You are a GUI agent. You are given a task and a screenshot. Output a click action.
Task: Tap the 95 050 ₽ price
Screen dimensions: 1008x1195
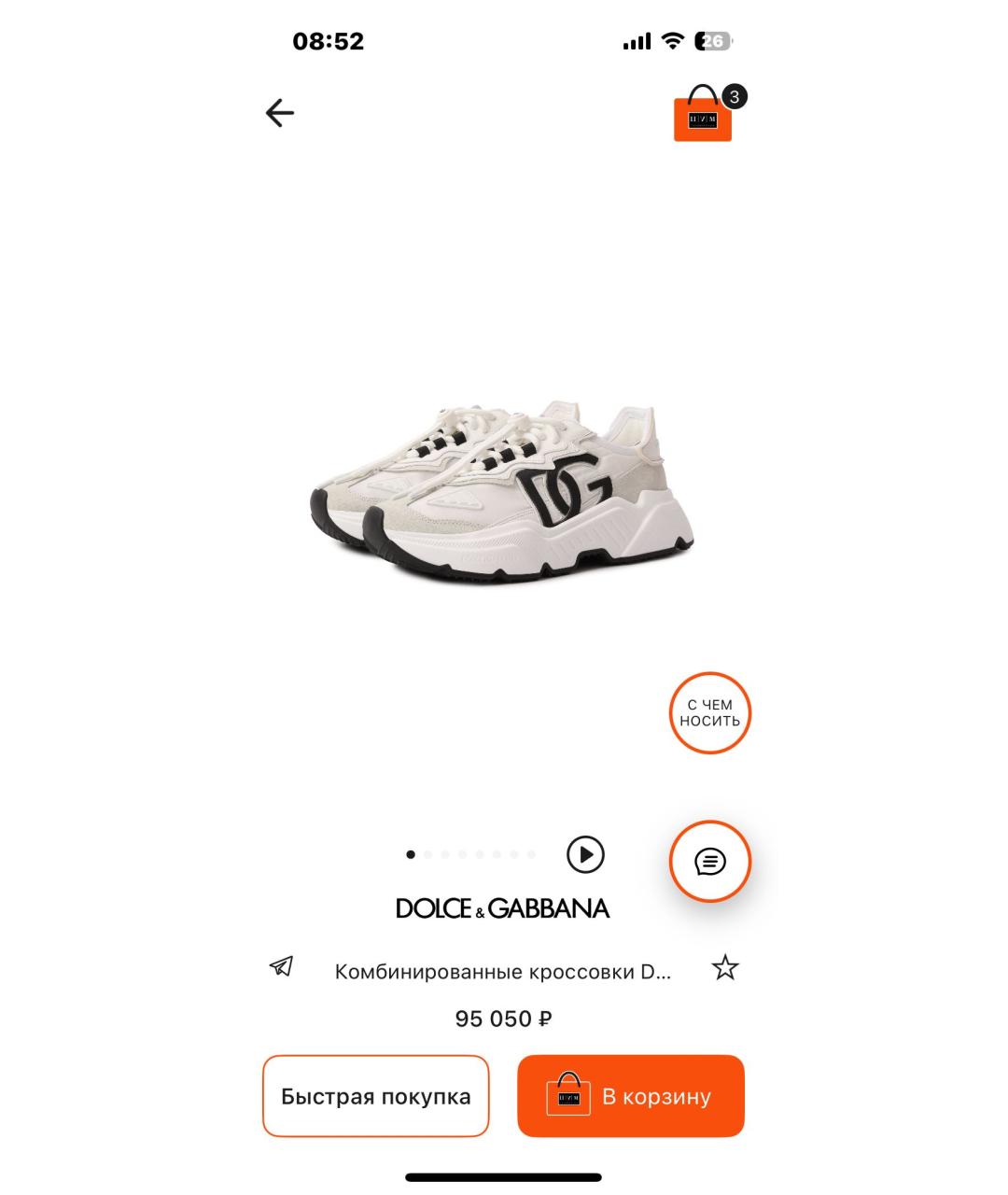point(503,1019)
